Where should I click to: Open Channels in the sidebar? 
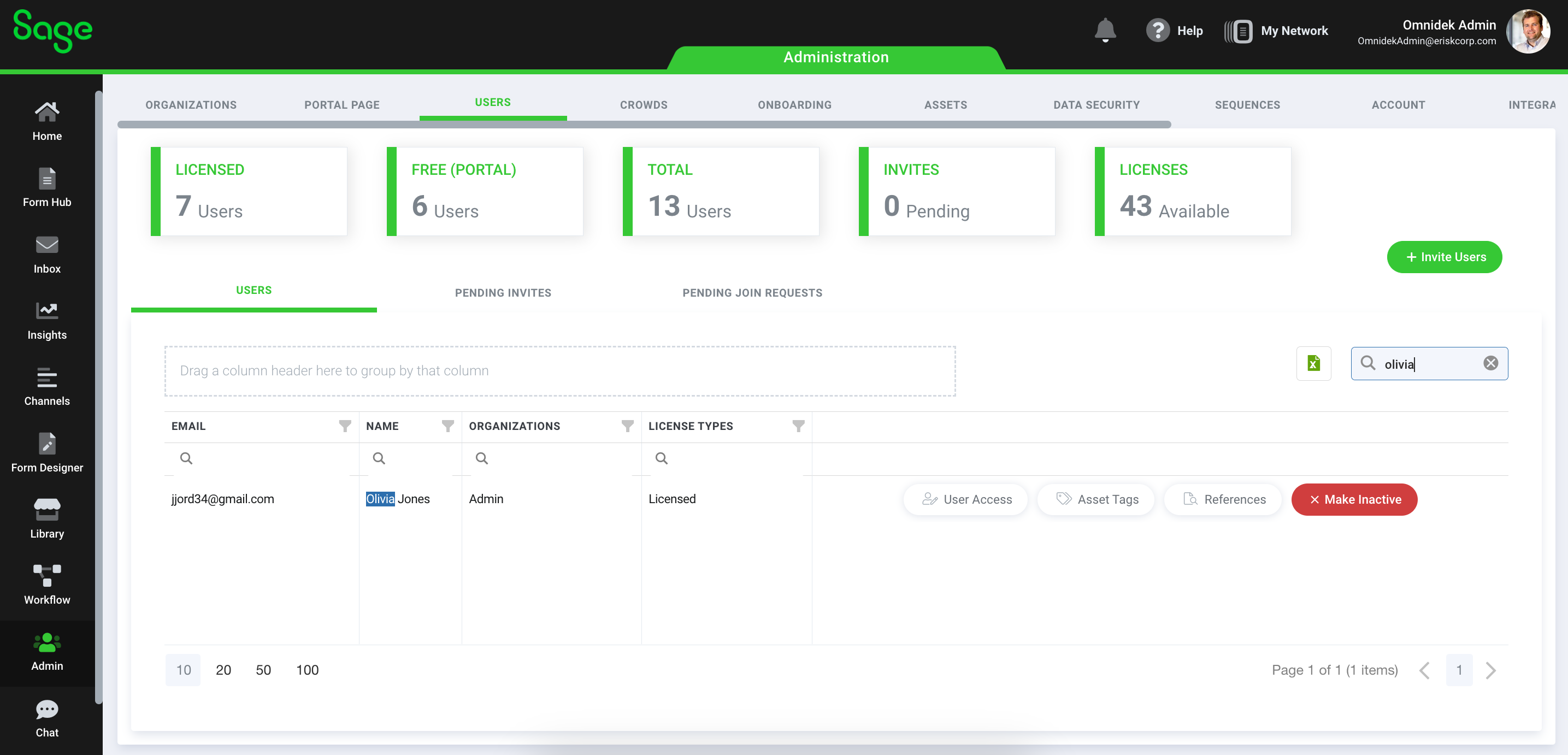[47, 387]
